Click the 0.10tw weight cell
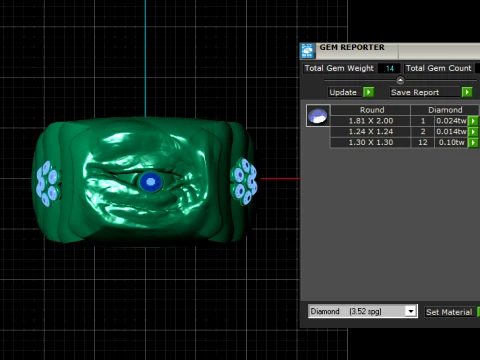Image resolution: width=480 pixels, height=360 pixels. click(x=451, y=143)
